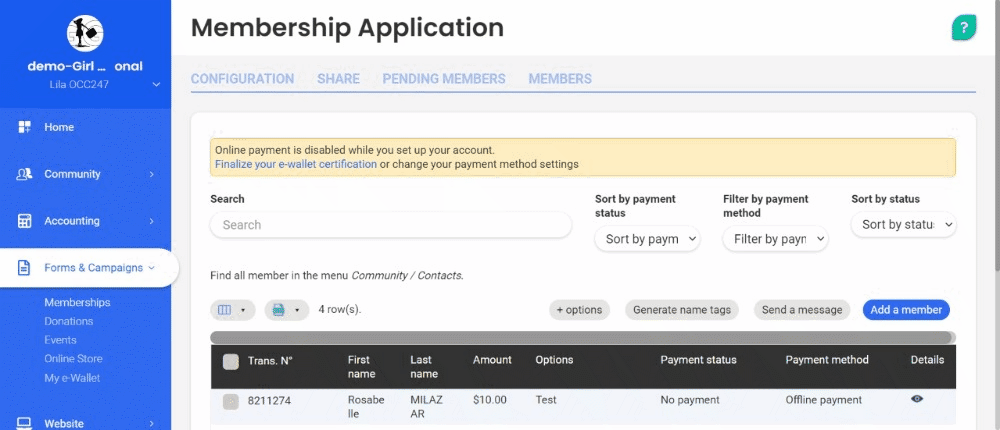
Task: Switch to the Pending Members tab
Action: 444,79
